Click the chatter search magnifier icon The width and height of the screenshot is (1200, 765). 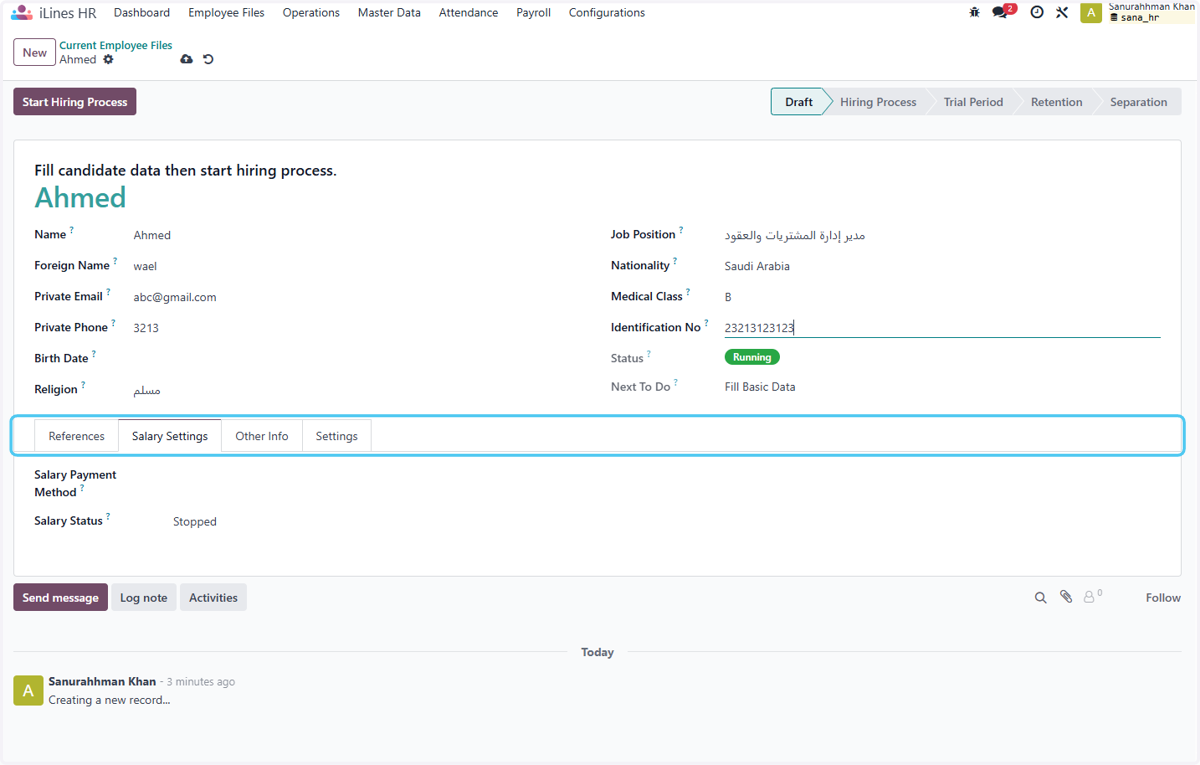click(1040, 598)
